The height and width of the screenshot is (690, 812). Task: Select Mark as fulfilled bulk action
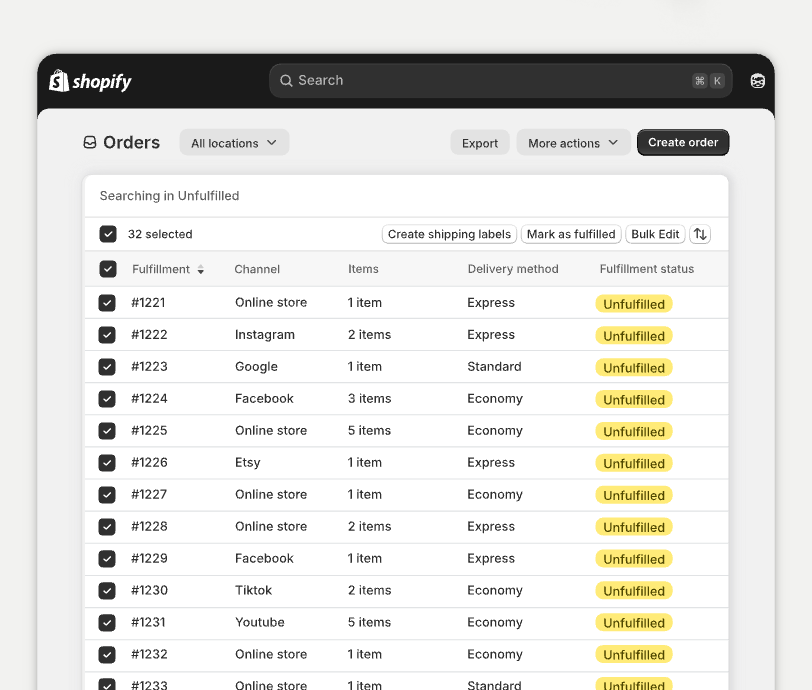[571, 234]
